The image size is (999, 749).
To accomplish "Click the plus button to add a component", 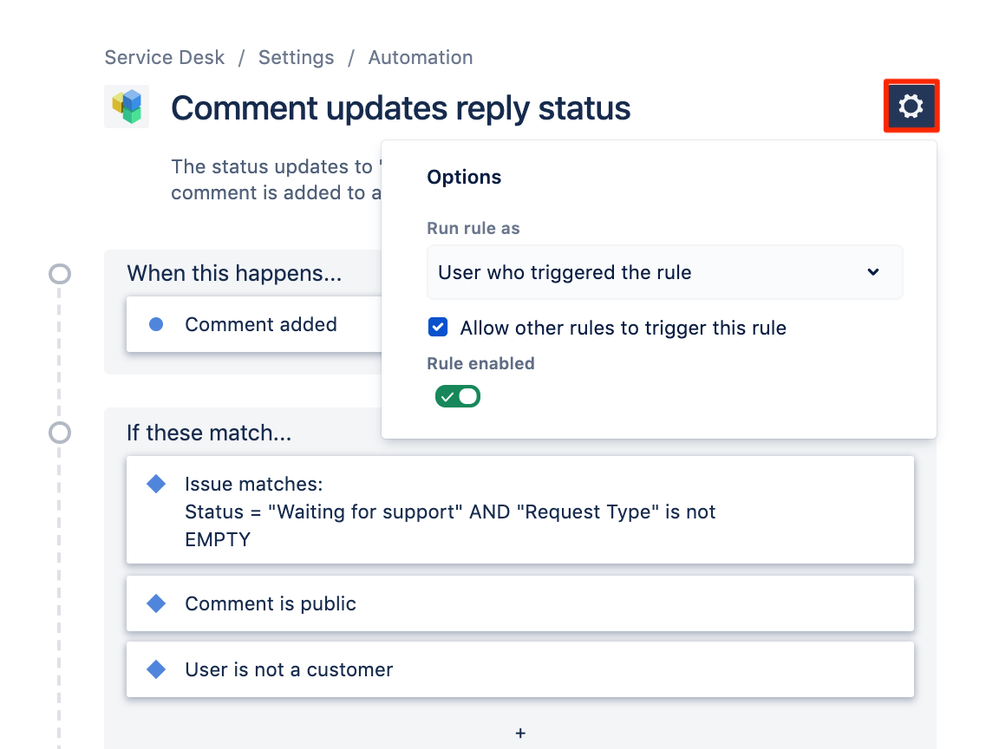I will pos(520,733).
